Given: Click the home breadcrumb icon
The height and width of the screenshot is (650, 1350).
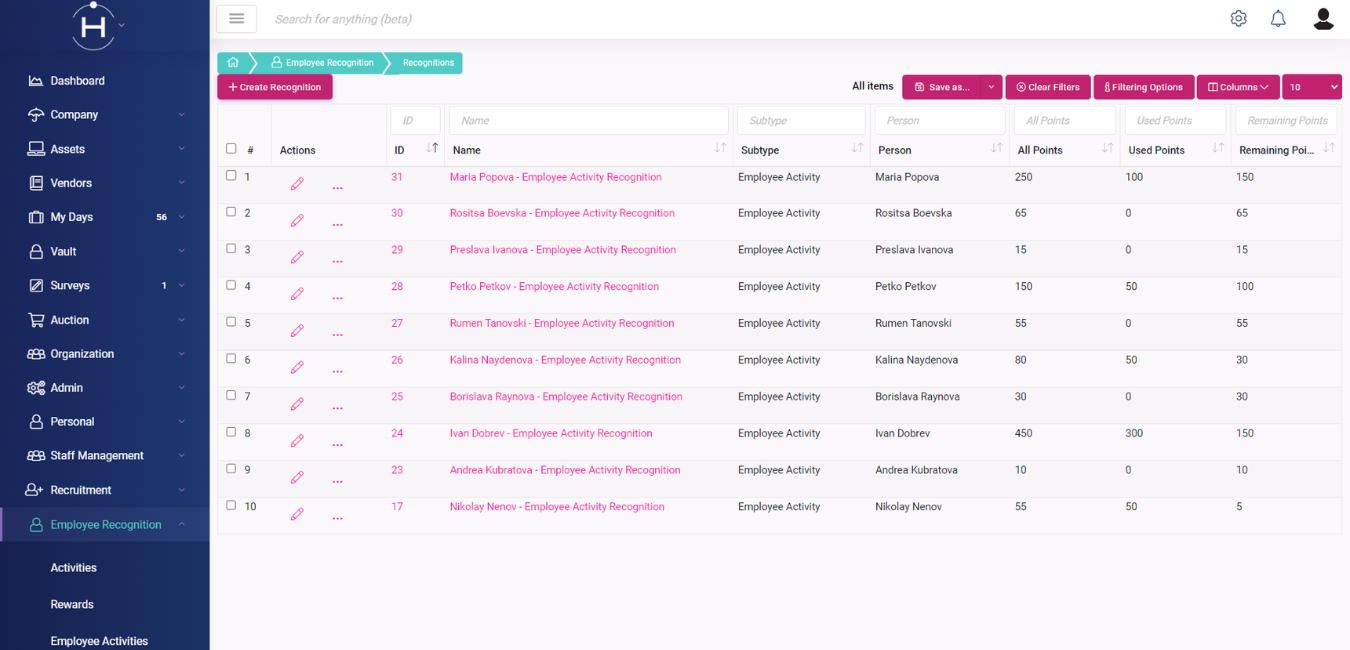Looking at the screenshot, I should 233,63.
